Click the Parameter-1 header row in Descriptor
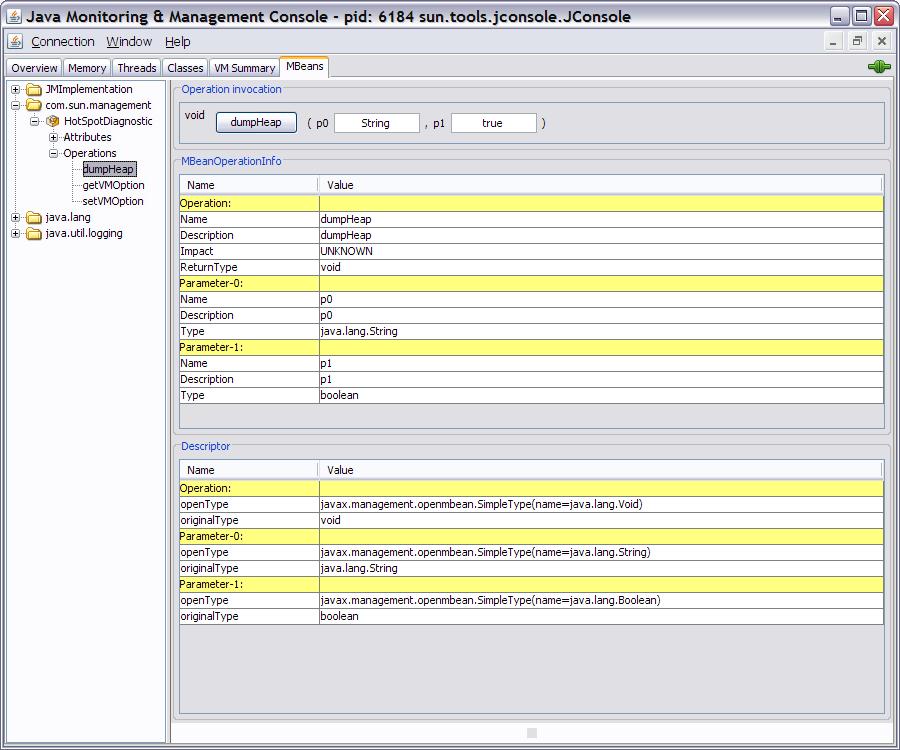 [x=532, y=584]
